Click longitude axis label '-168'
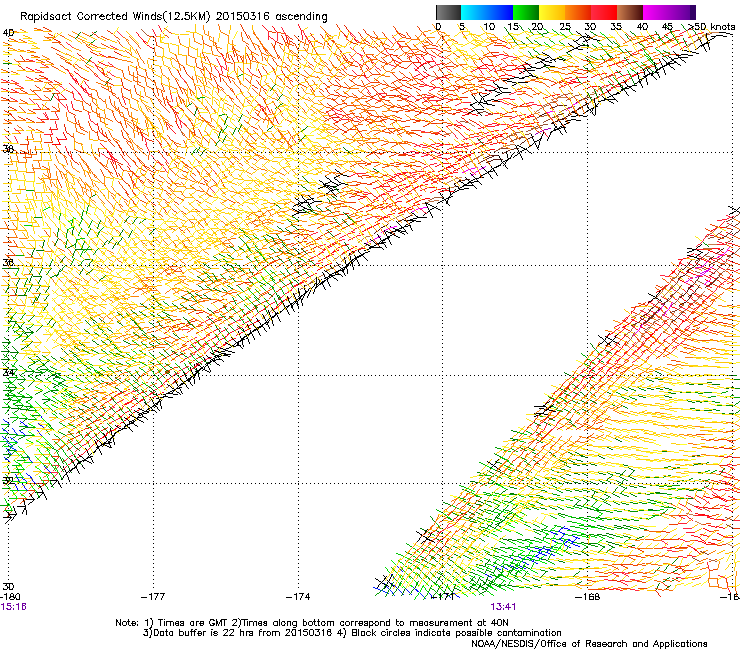Viewport: 740px width, 650px height. point(588,597)
